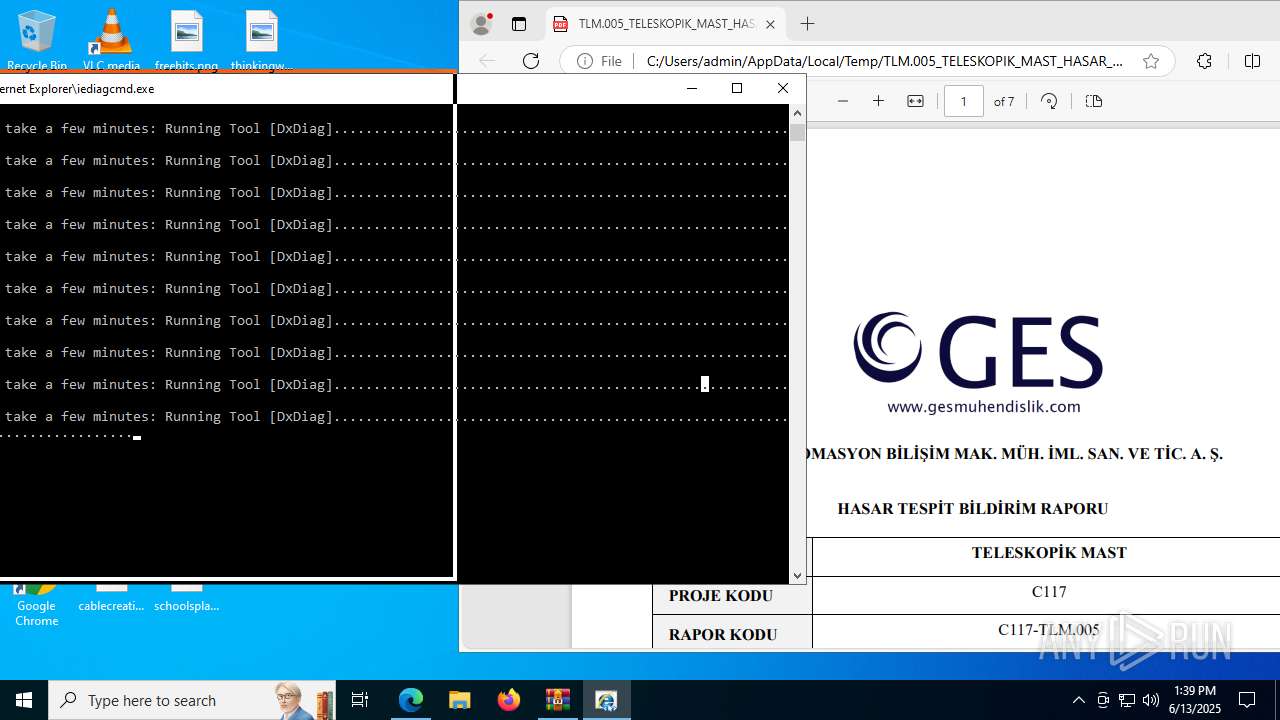Open Windows Start menu

[24, 700]
